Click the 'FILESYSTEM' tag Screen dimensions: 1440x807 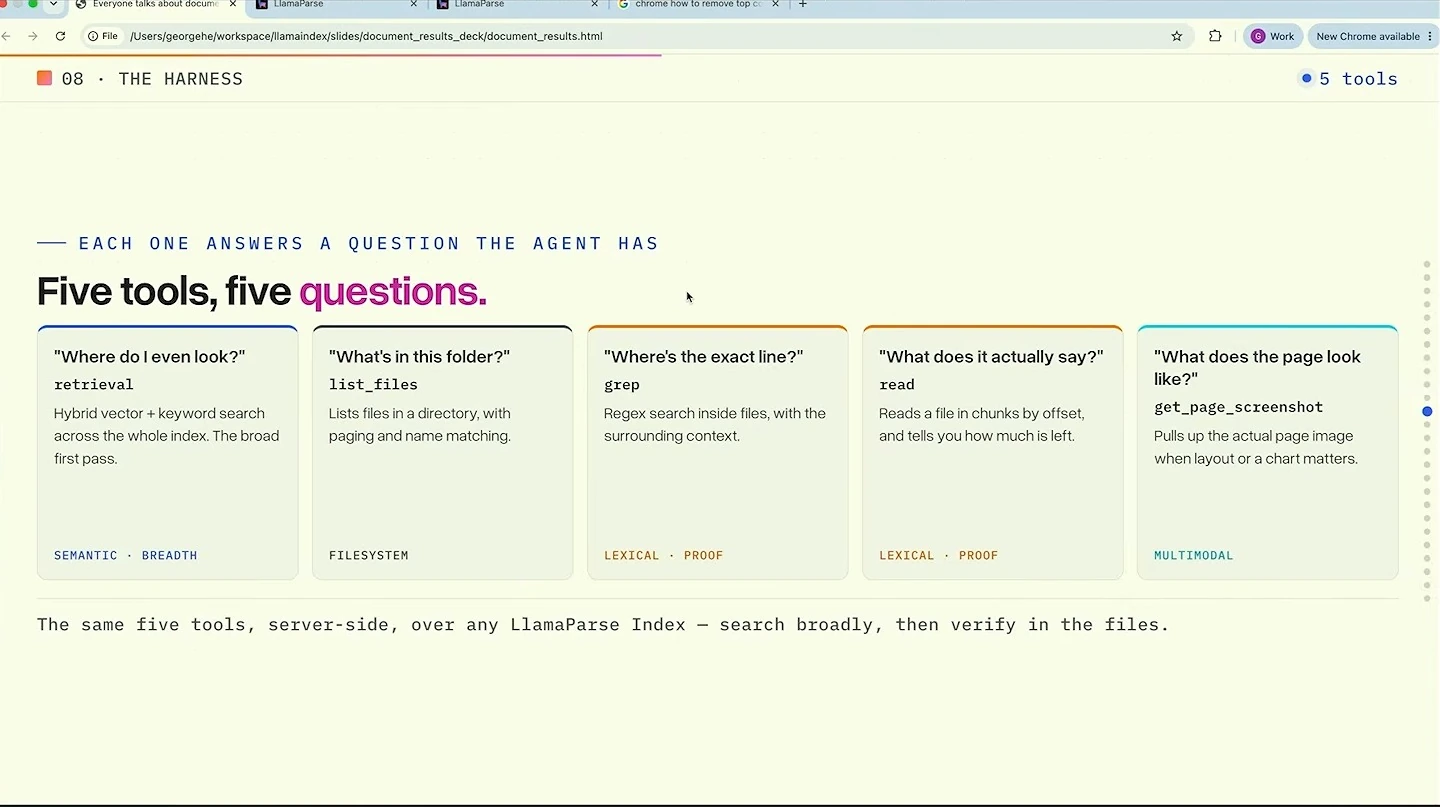coord(369,555)
